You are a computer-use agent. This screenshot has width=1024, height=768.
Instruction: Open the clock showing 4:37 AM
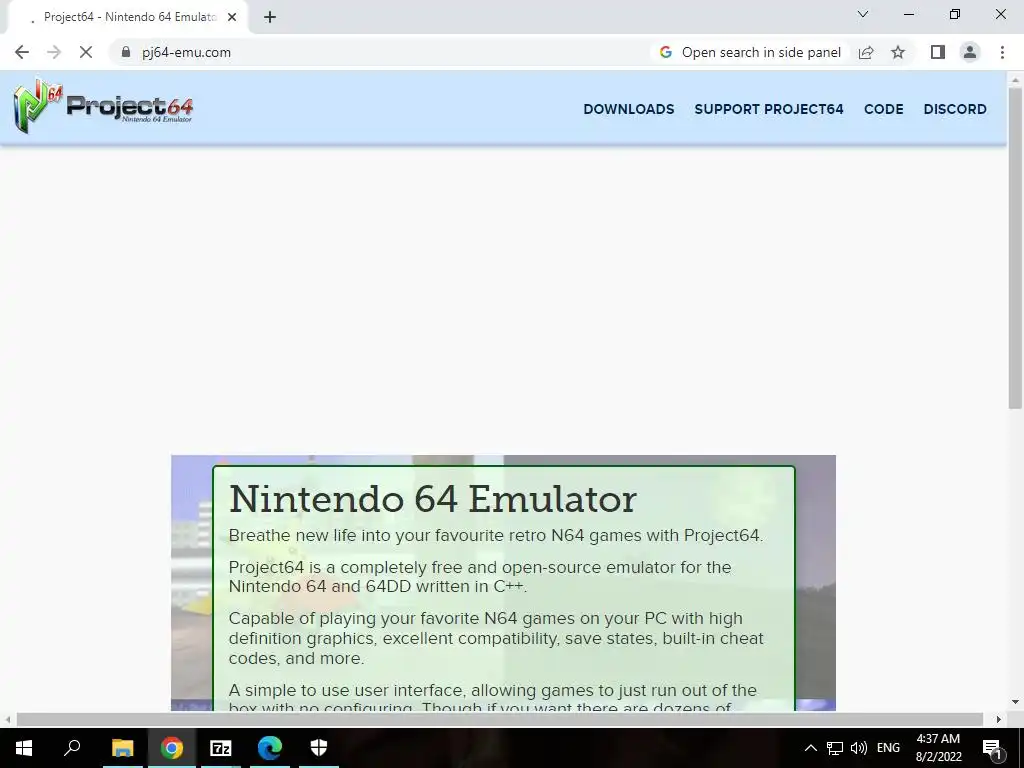pyautogui.click(x=938, y=748)
